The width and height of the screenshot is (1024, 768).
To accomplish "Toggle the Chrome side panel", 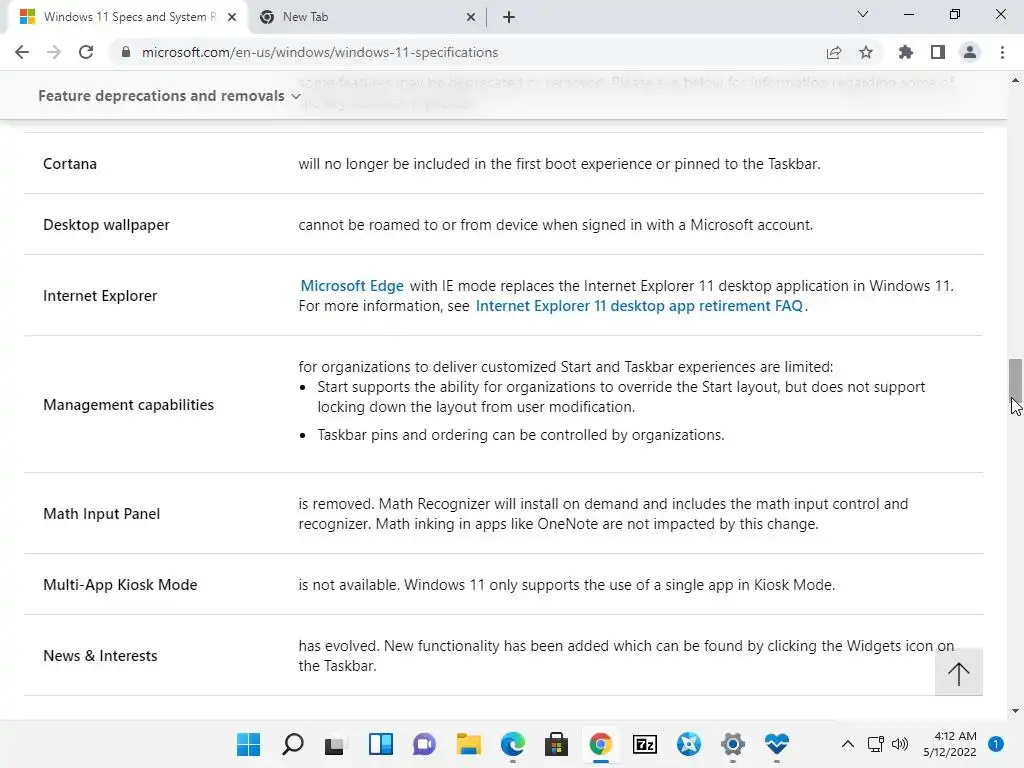I will 938,52.
